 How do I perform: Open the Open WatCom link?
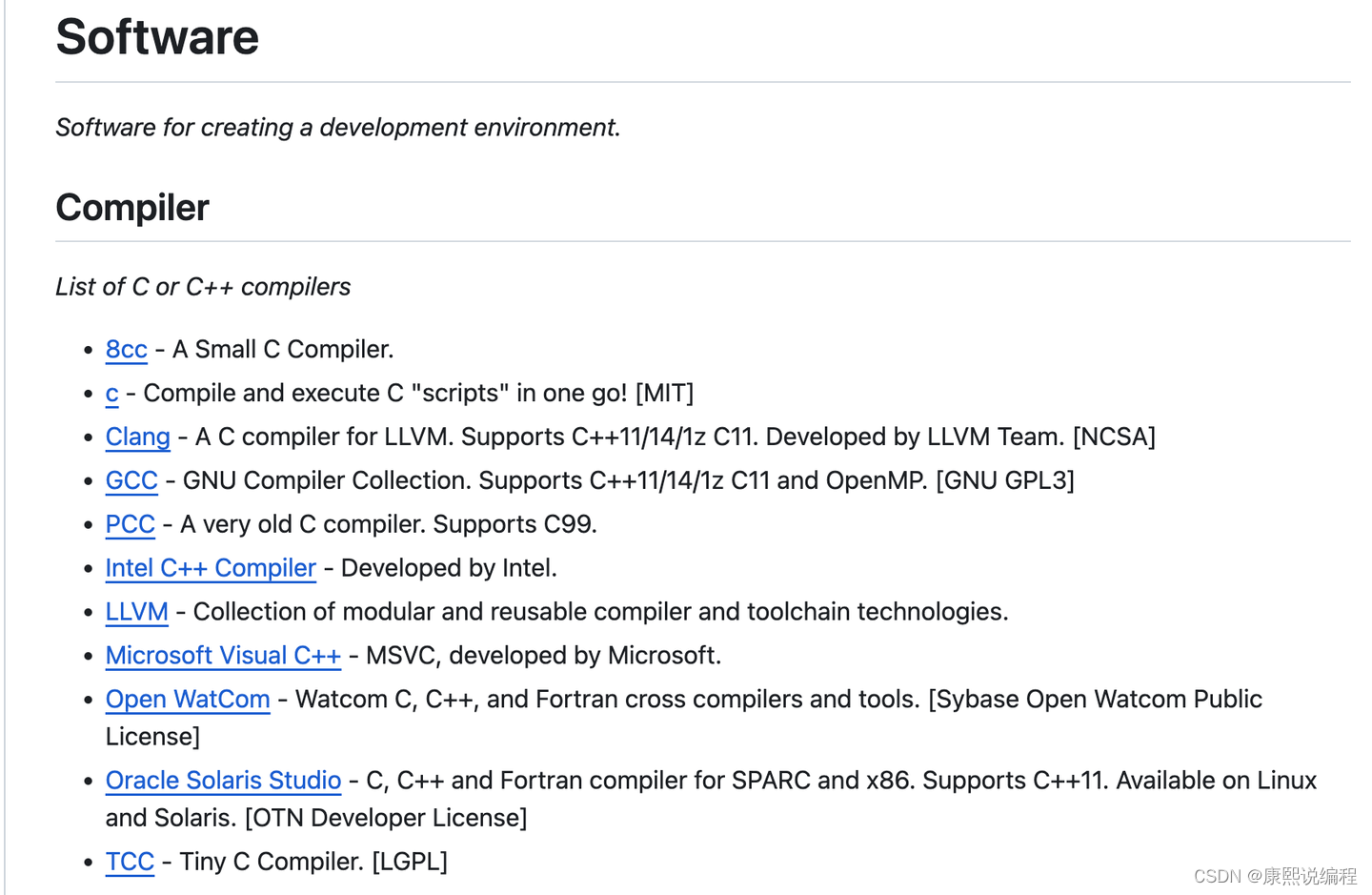point(188,700)
